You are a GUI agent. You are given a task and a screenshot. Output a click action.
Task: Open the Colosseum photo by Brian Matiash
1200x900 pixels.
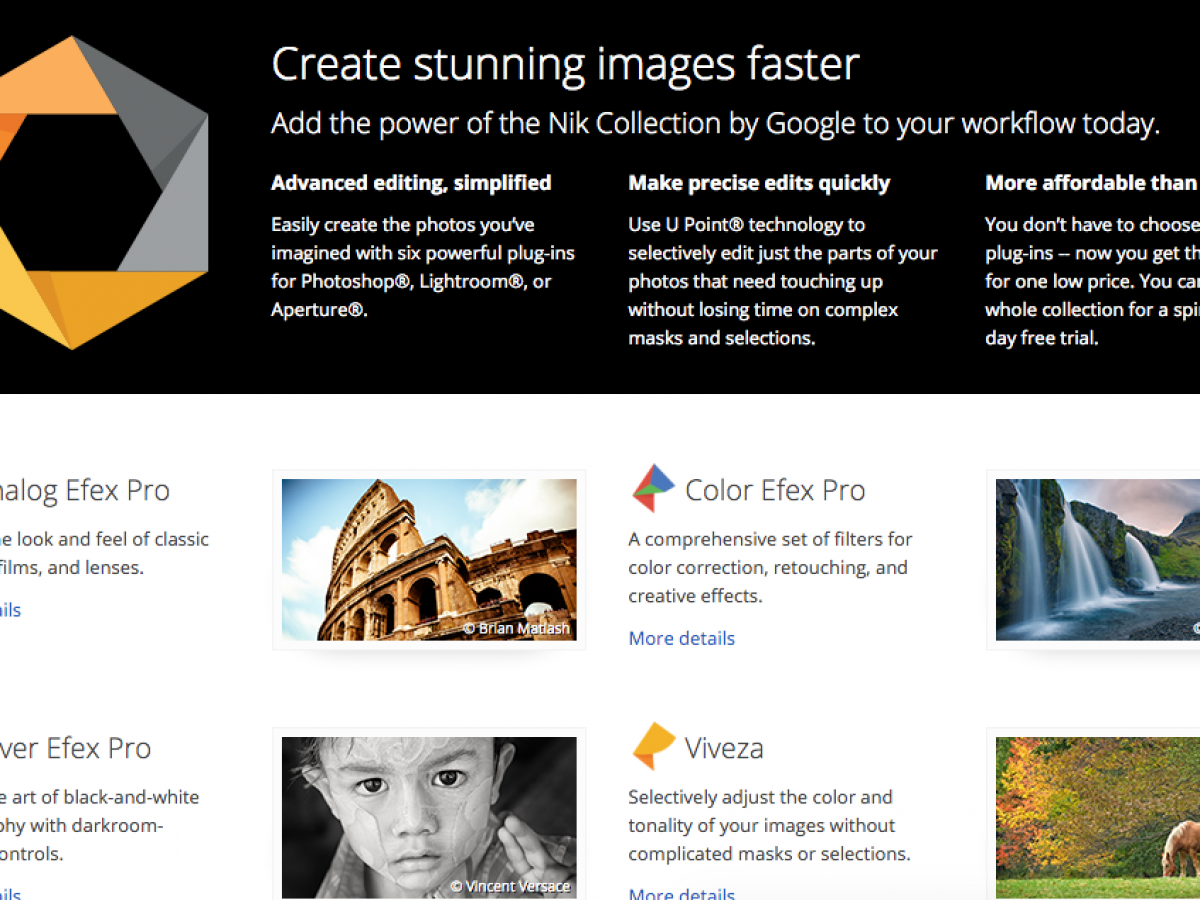tap(429, 559)
